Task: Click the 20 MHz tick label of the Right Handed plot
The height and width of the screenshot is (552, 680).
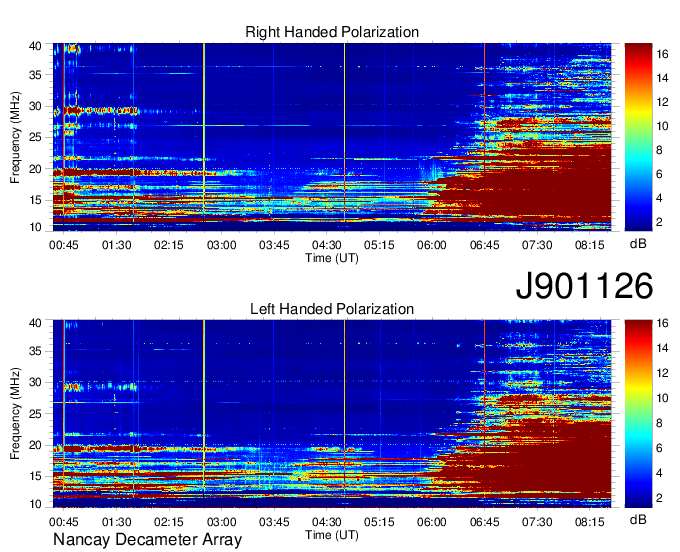Action: (36, 169)
